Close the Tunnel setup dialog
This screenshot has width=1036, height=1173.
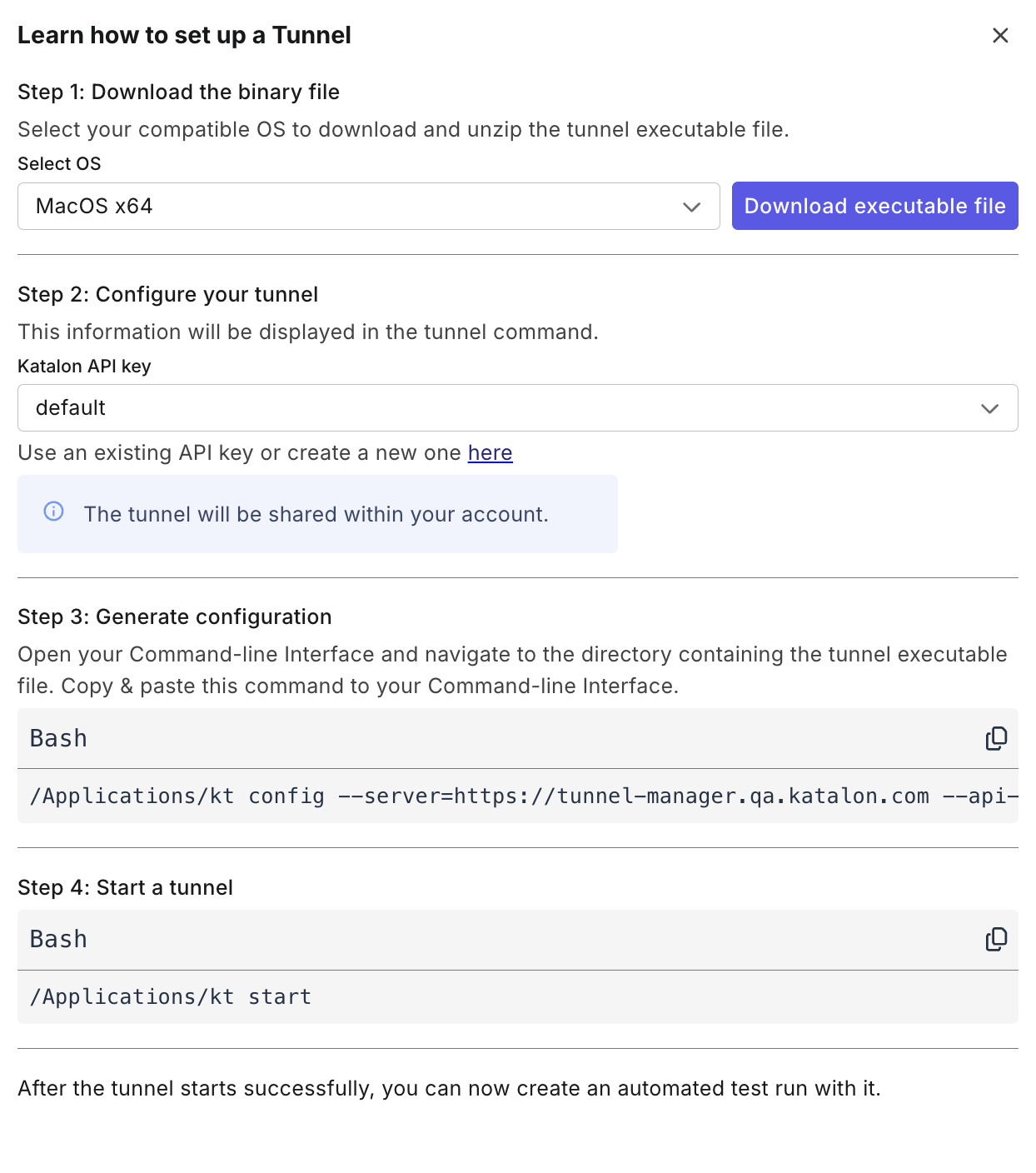point(1000,35)
